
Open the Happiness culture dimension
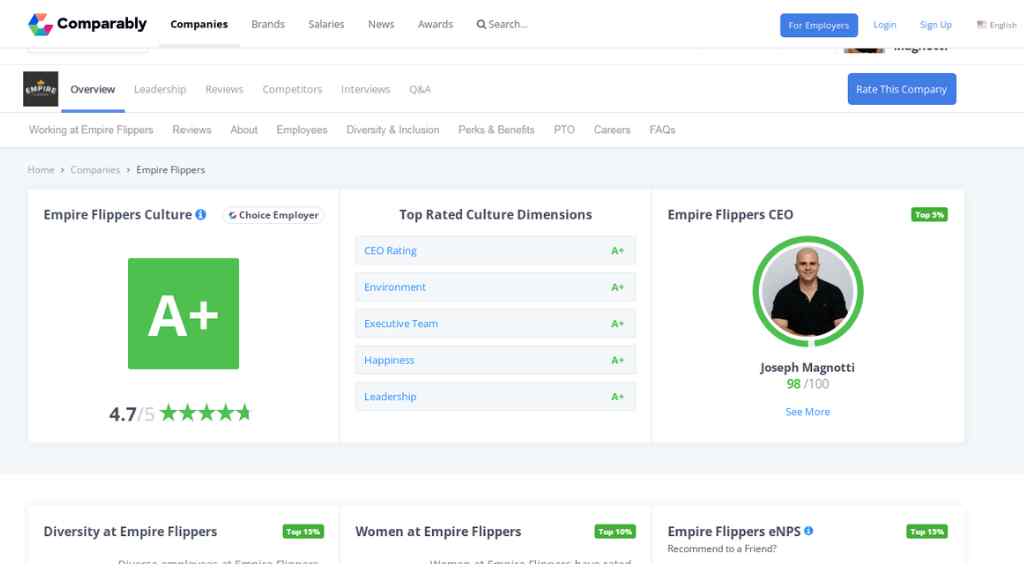(495, 360)
